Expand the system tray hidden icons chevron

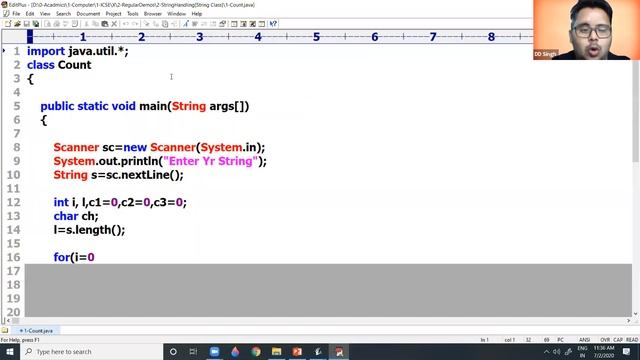click(546, 351)
